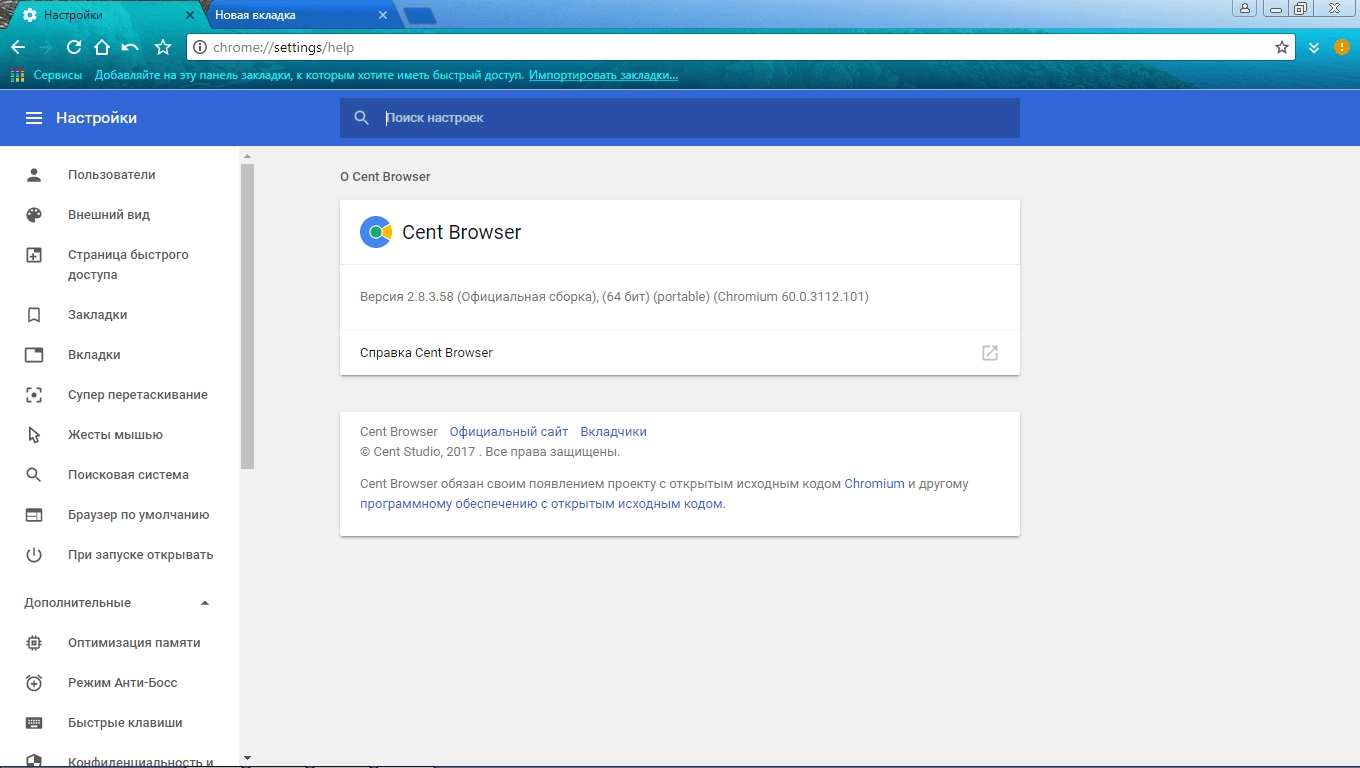Open Поисковая система settings
Image resolution: width=1360 pixels, height=768 pixels.
pos(128,475)
